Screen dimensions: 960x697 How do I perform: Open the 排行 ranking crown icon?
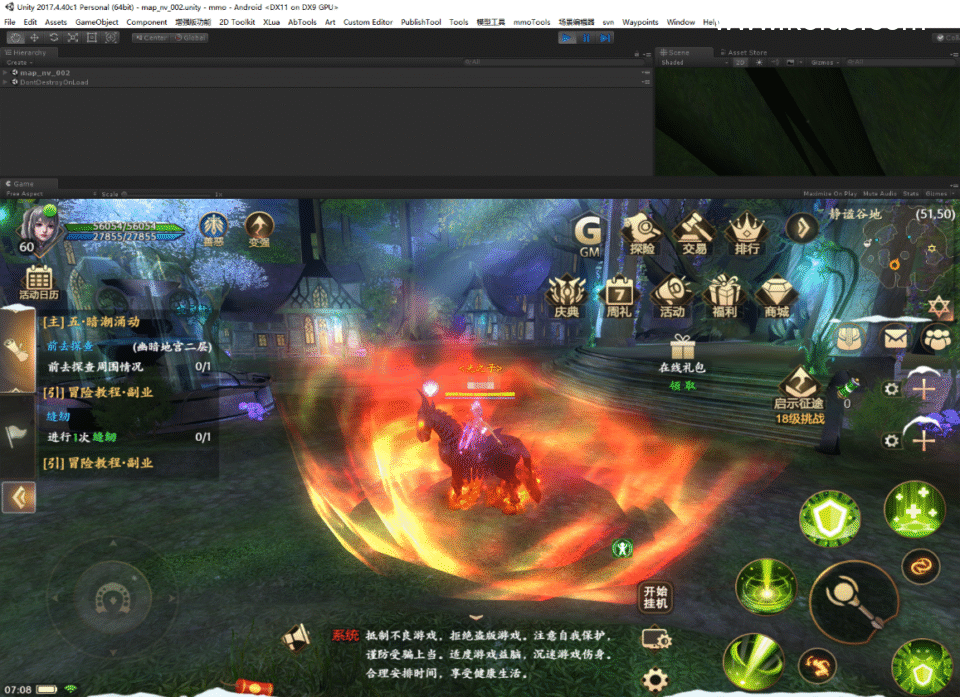[x=746, y=232]
